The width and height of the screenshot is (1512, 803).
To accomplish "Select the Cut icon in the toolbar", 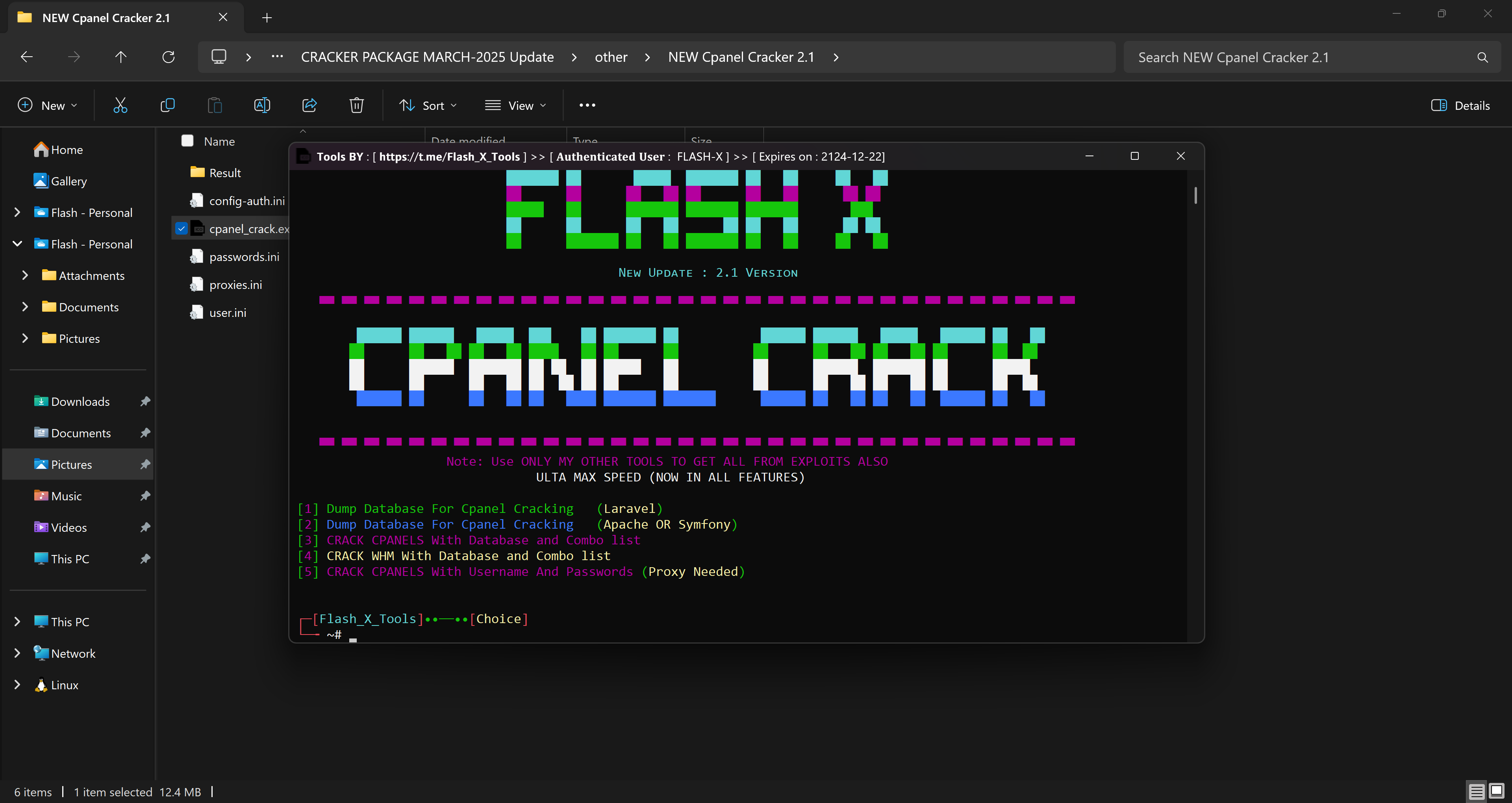I will (x=120, y=105).
